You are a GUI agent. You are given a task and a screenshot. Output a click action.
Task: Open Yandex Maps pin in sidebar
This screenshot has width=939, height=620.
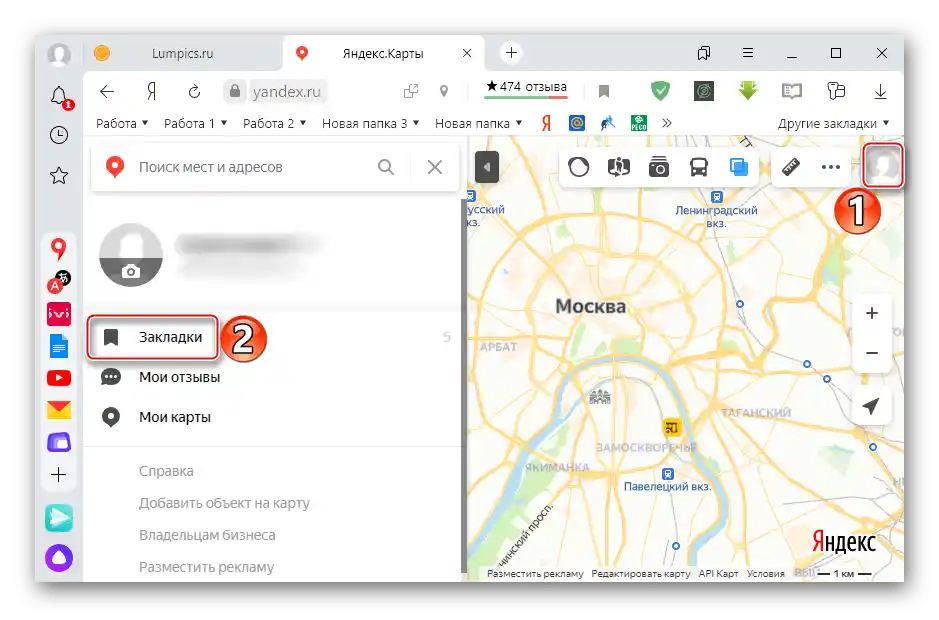(x=58, y=248)
